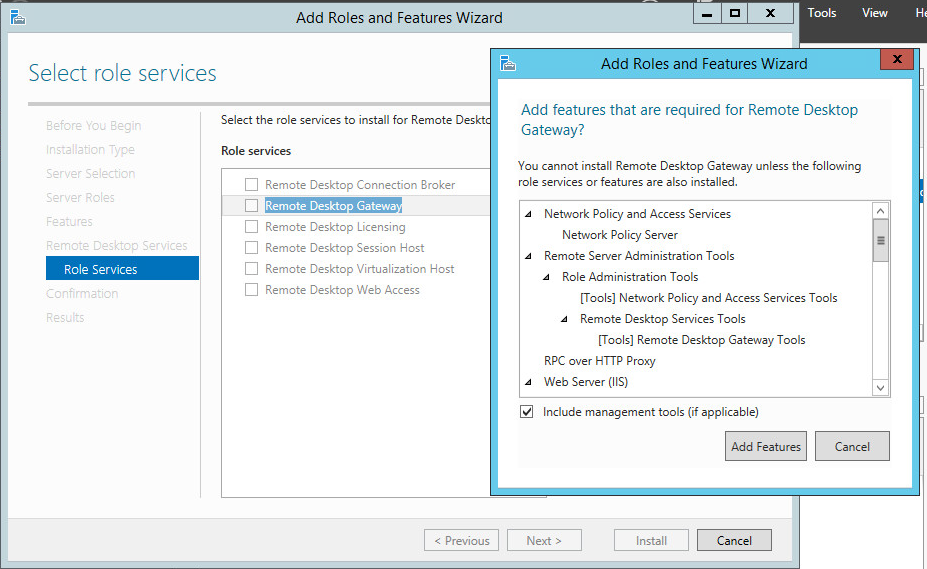Enable Remote Desktop Web Access role service
Image resolution: width=927 pixels, height=569 pixels.
click(252, 290)
